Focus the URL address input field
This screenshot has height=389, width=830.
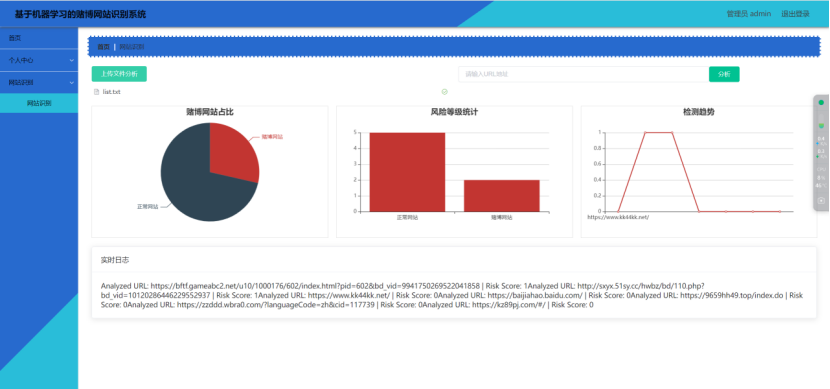coord(583,74)
